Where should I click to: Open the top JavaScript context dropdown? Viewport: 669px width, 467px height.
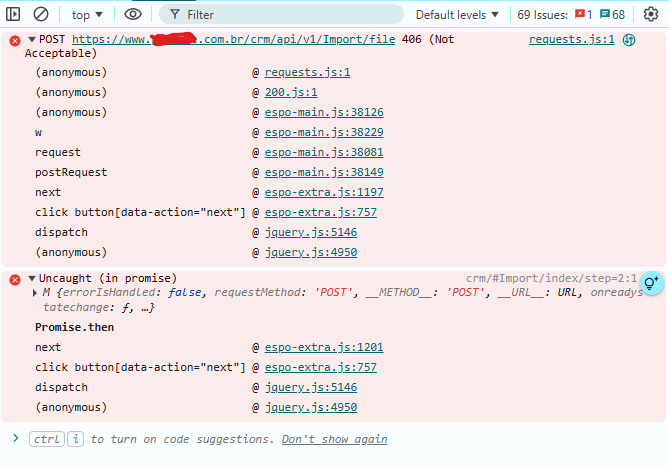[88, 15]
